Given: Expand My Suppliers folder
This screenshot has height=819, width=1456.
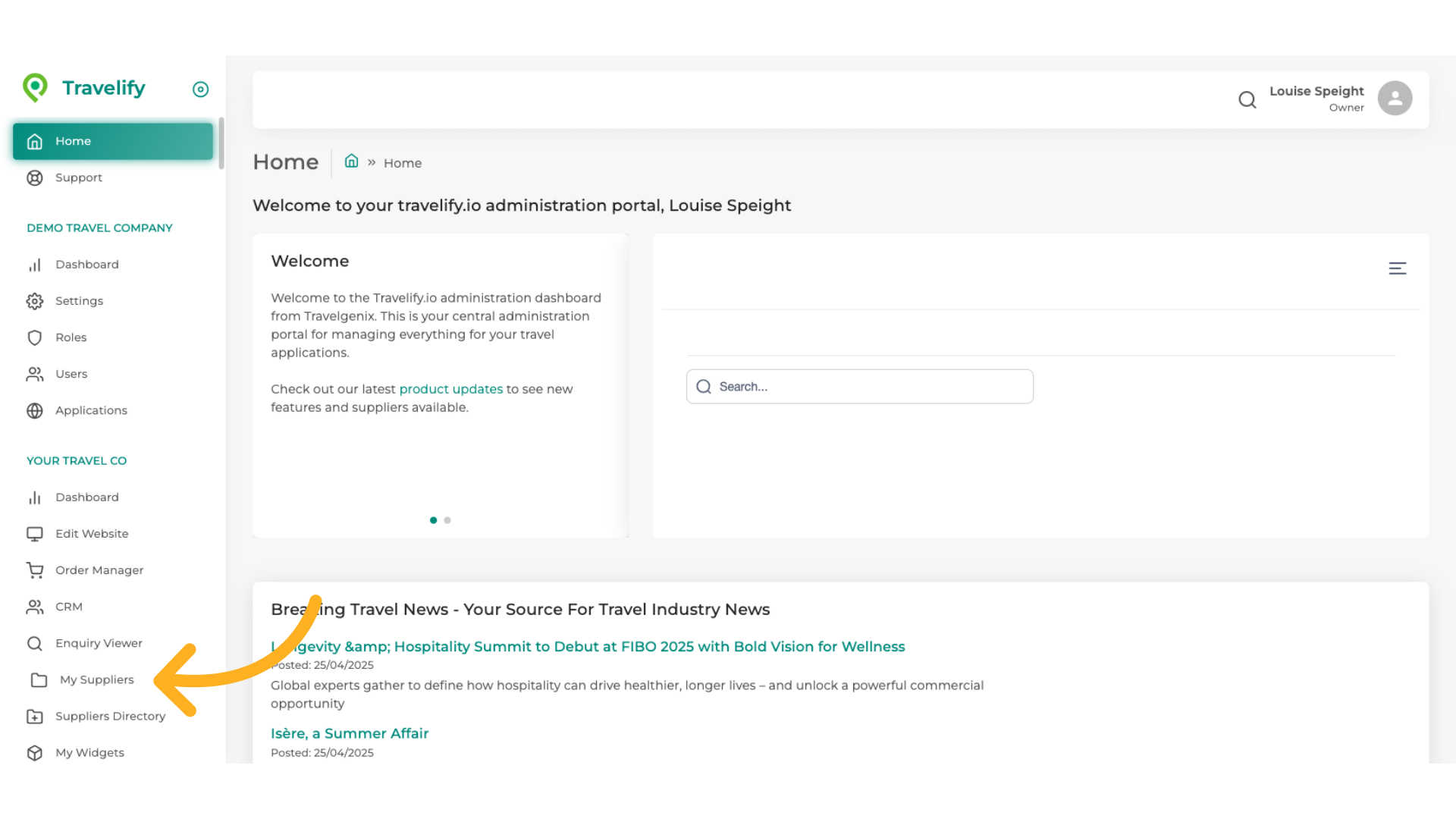Looking at the screenshot, I should tap(96, 680).
